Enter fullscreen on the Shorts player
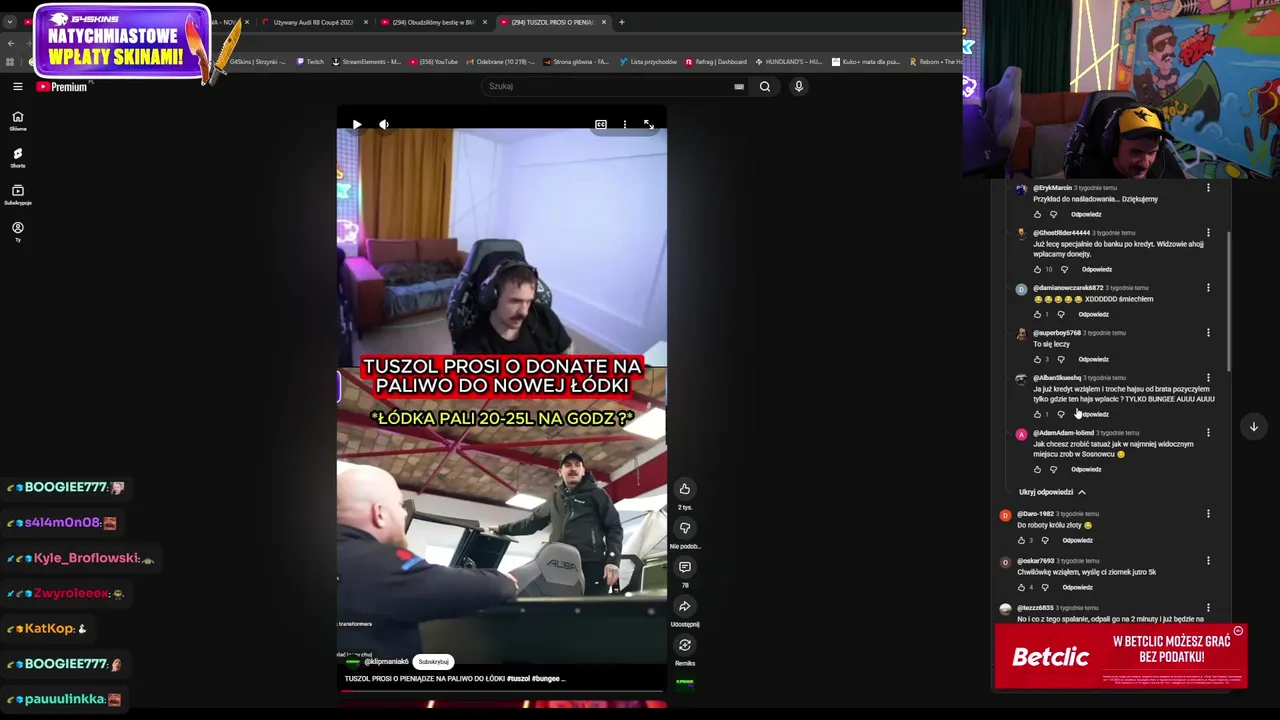 pyautogui.click(x=649, y=125)
